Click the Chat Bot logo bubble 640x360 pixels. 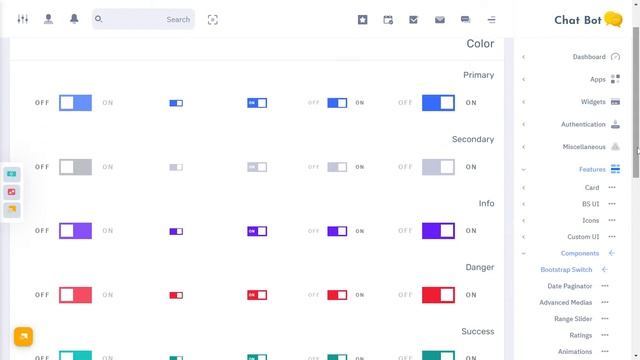coord(613,19)
